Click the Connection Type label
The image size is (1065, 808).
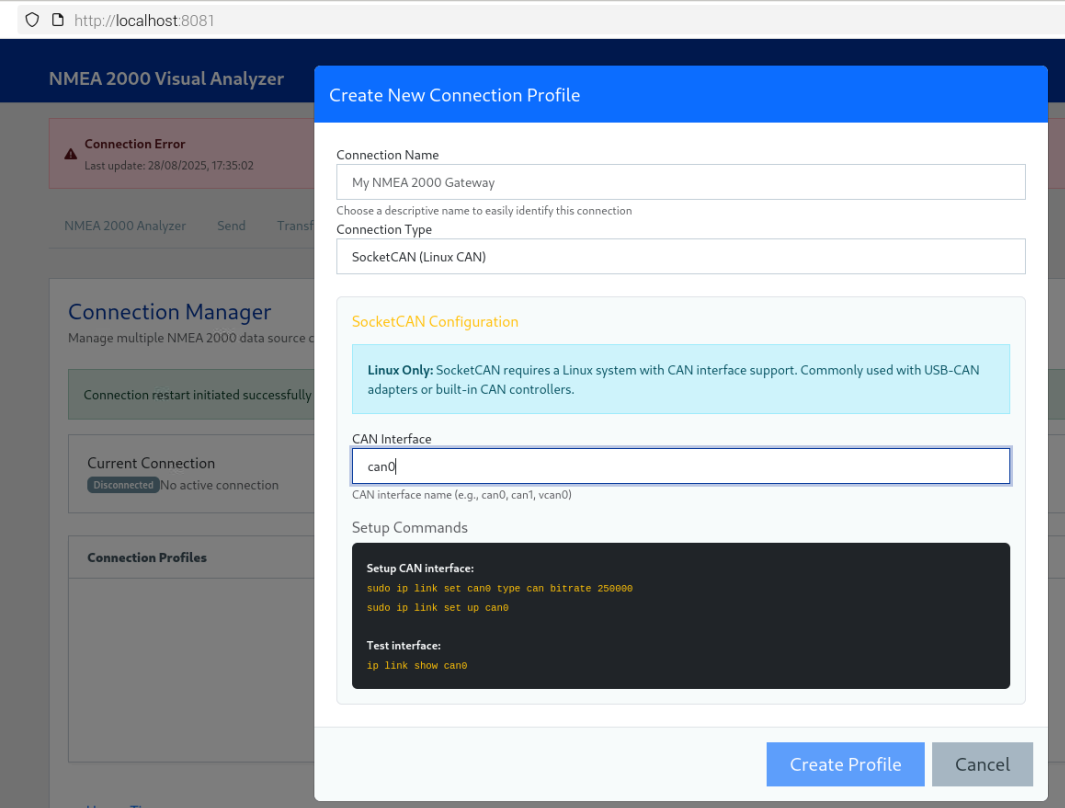coord(384,229)
